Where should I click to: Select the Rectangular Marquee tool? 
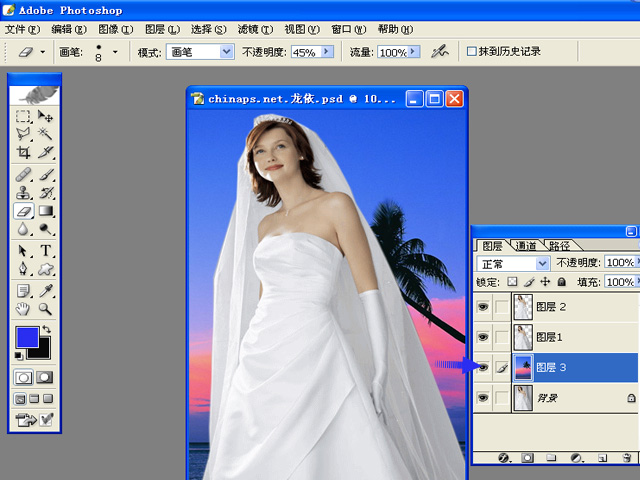23,116
